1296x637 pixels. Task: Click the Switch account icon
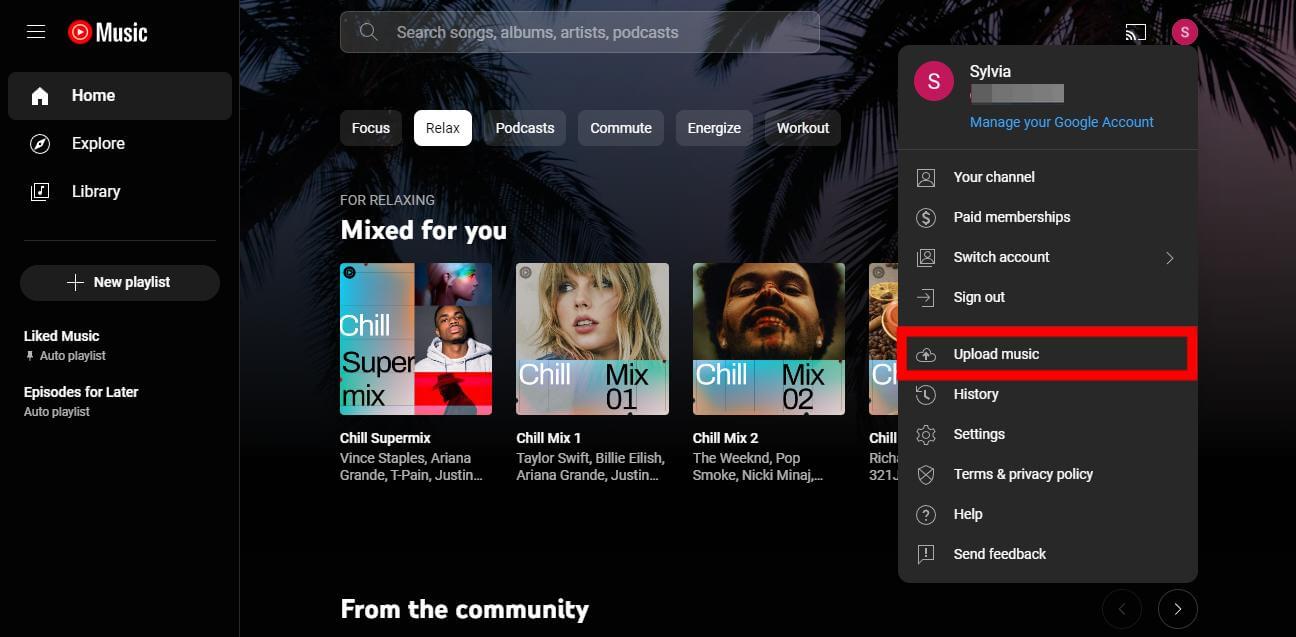[x=926, y=257]
